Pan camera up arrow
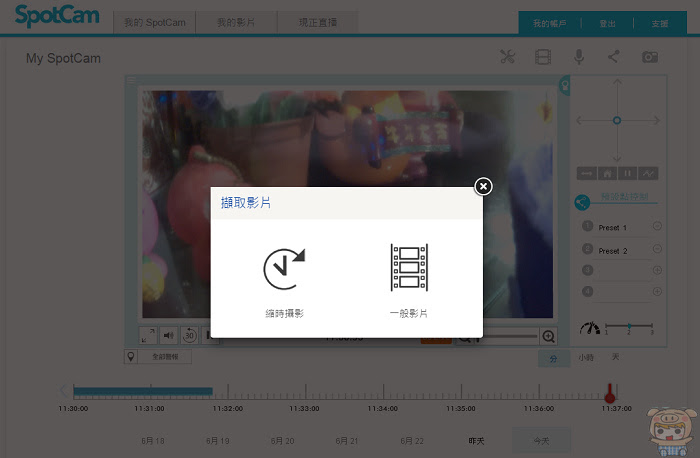700x458 pixels. click(617, 83)
